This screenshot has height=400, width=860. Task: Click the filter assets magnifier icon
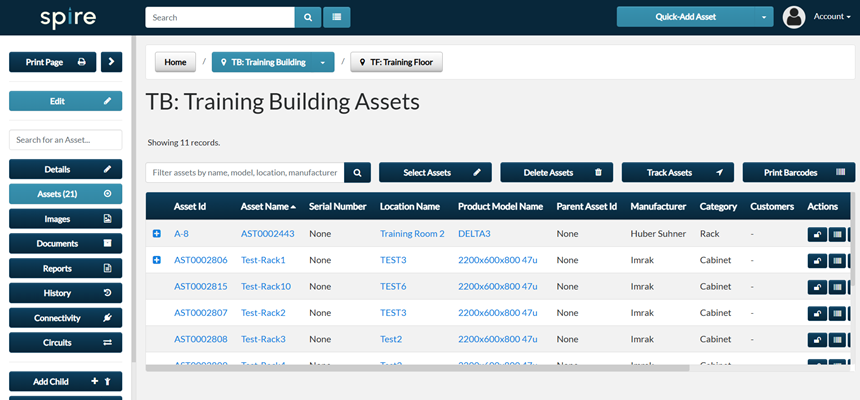(357, 172)
